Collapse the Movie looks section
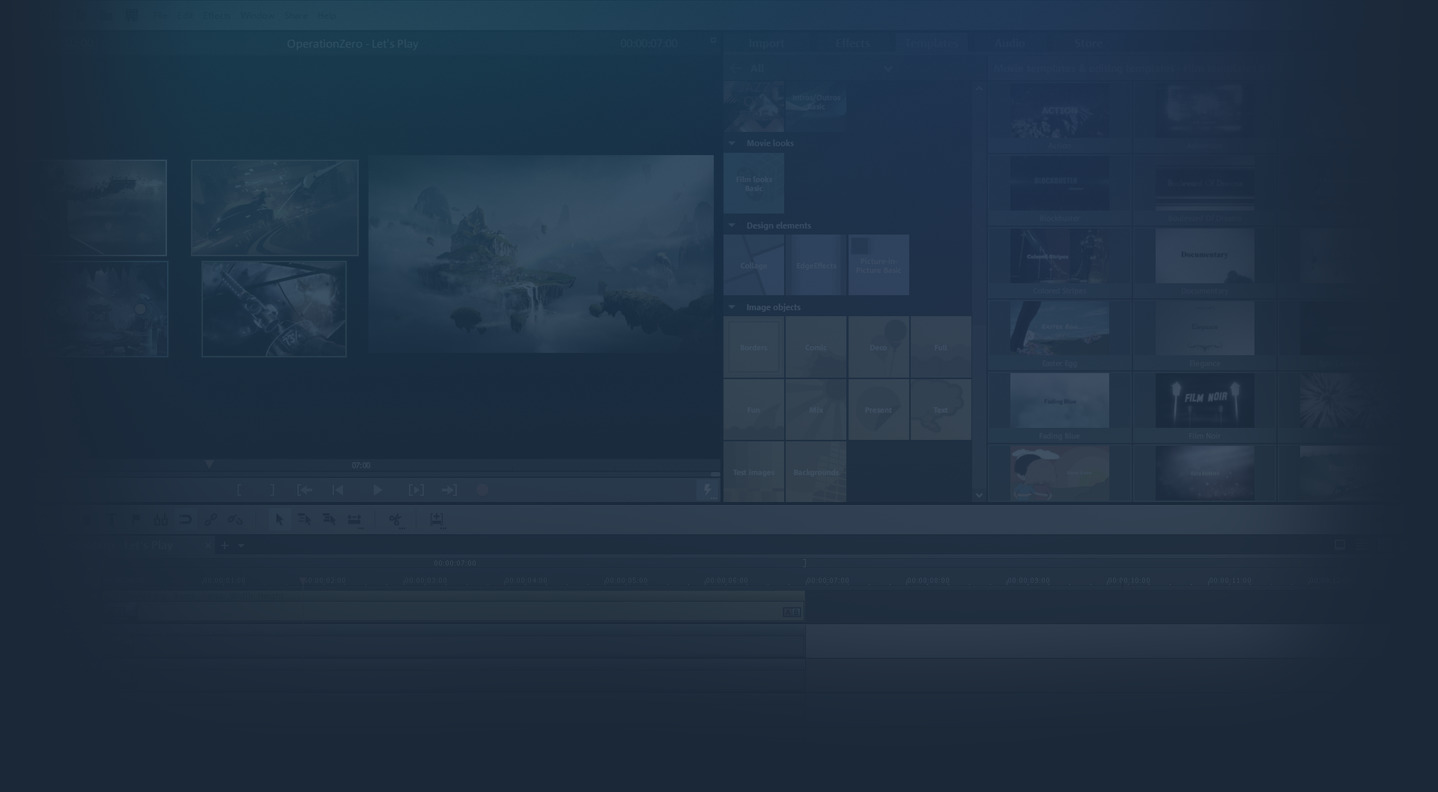Screen dimensions: 1438x792 coord(731,143)
